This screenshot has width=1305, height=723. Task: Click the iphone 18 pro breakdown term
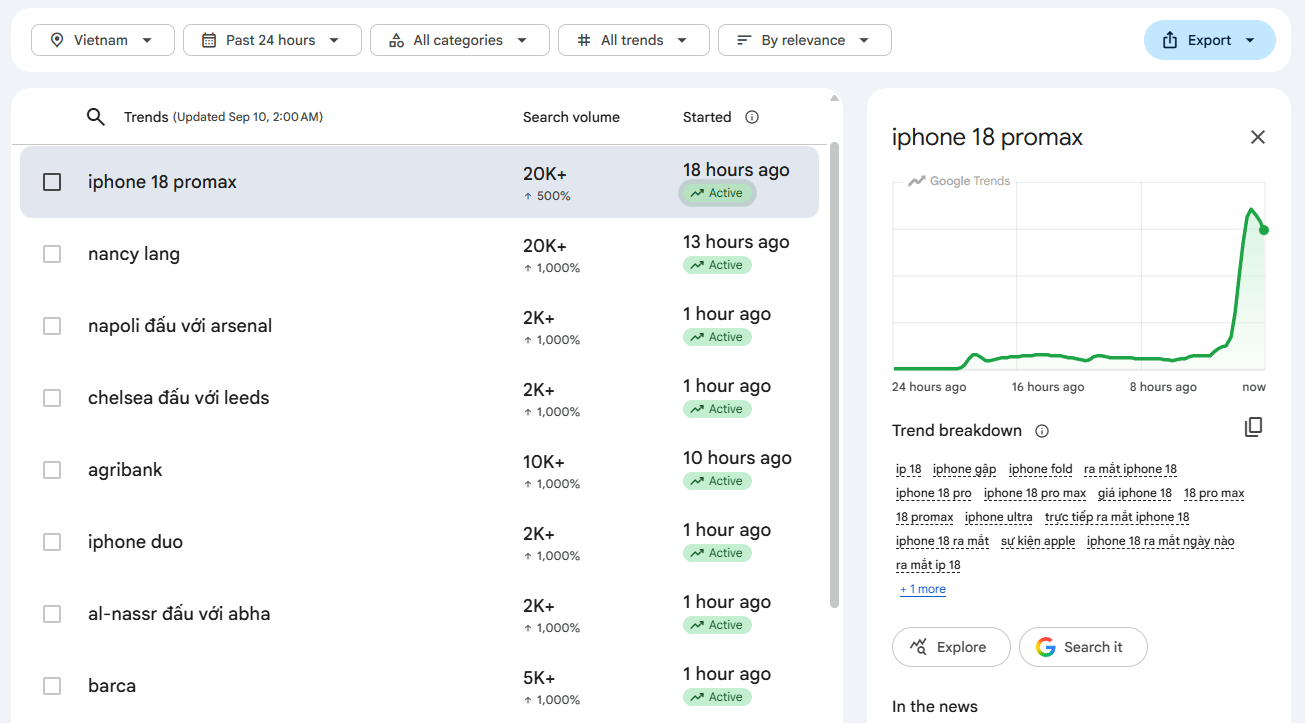934,493
